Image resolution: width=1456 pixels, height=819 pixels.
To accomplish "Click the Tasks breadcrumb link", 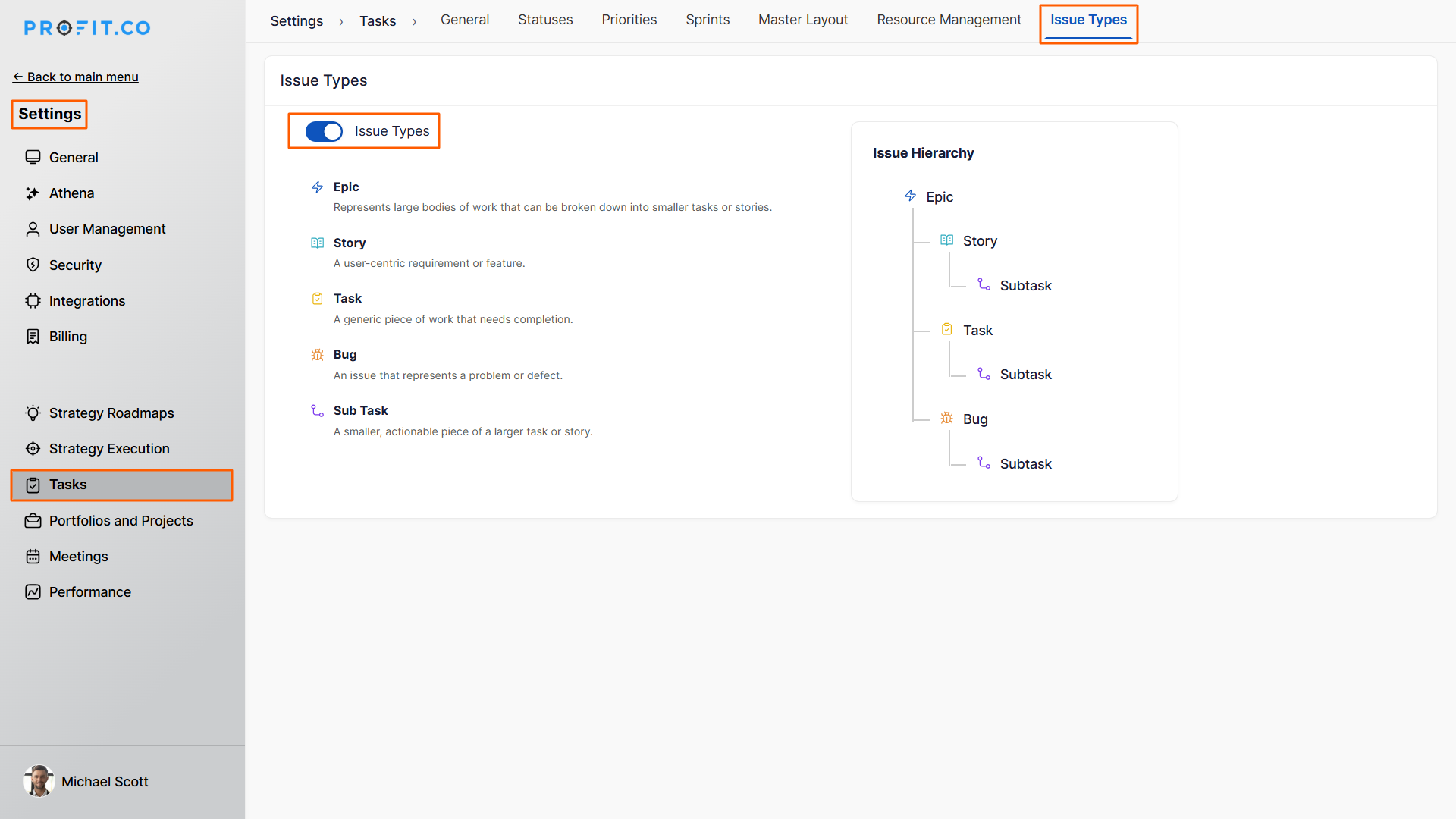I will 378,21.
